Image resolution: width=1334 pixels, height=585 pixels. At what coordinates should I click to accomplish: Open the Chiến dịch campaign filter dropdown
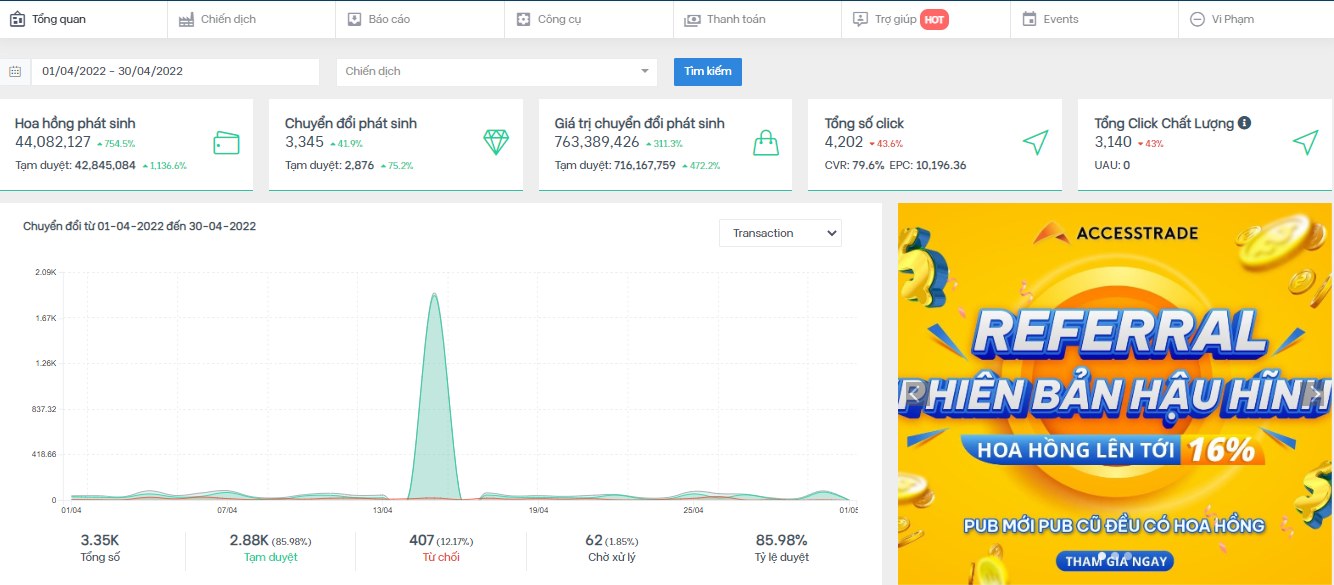point(497,72)
